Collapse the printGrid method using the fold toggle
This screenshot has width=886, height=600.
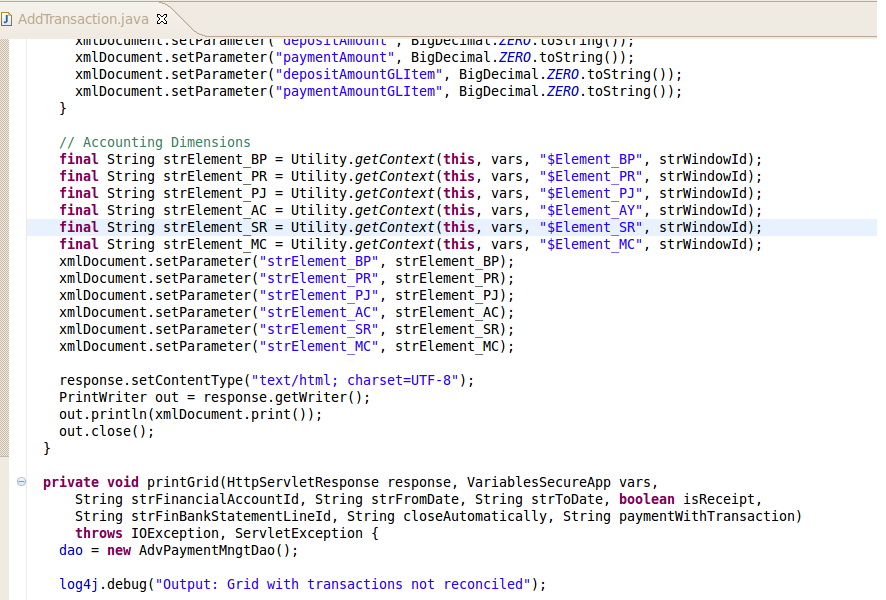tap(22, 482)
